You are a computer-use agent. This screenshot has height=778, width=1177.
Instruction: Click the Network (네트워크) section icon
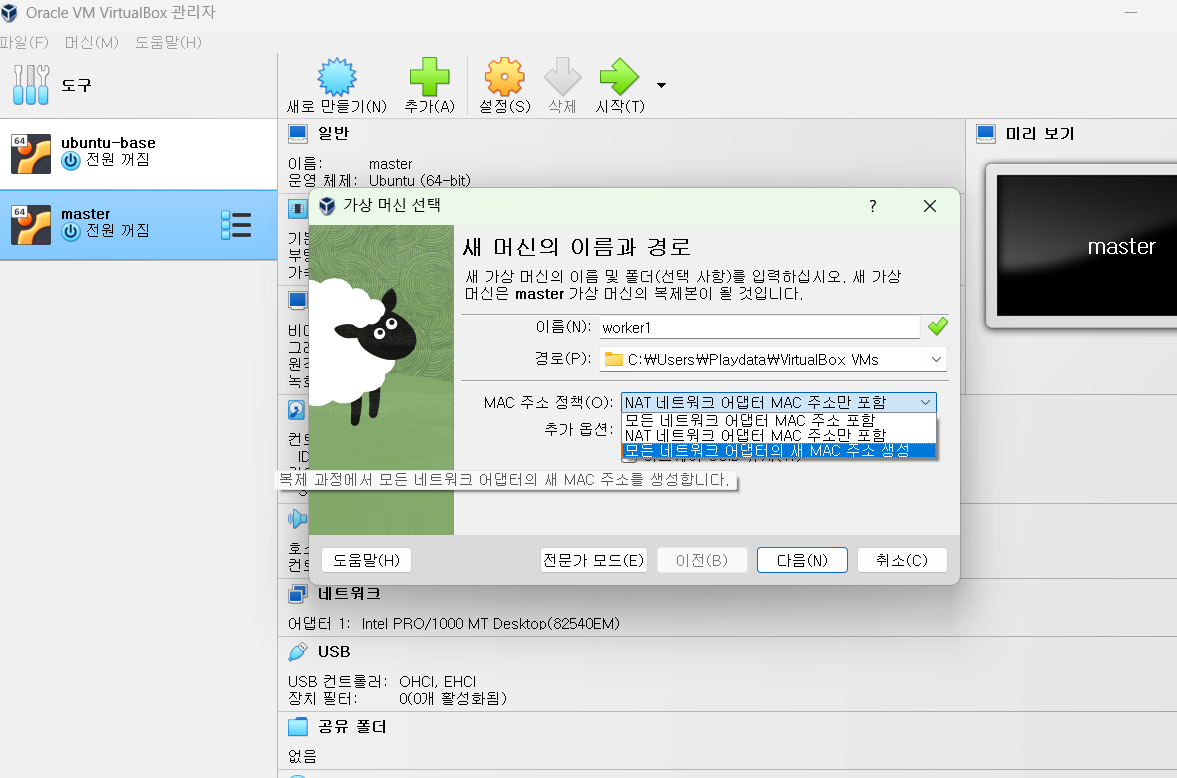(x=298, y=594)
